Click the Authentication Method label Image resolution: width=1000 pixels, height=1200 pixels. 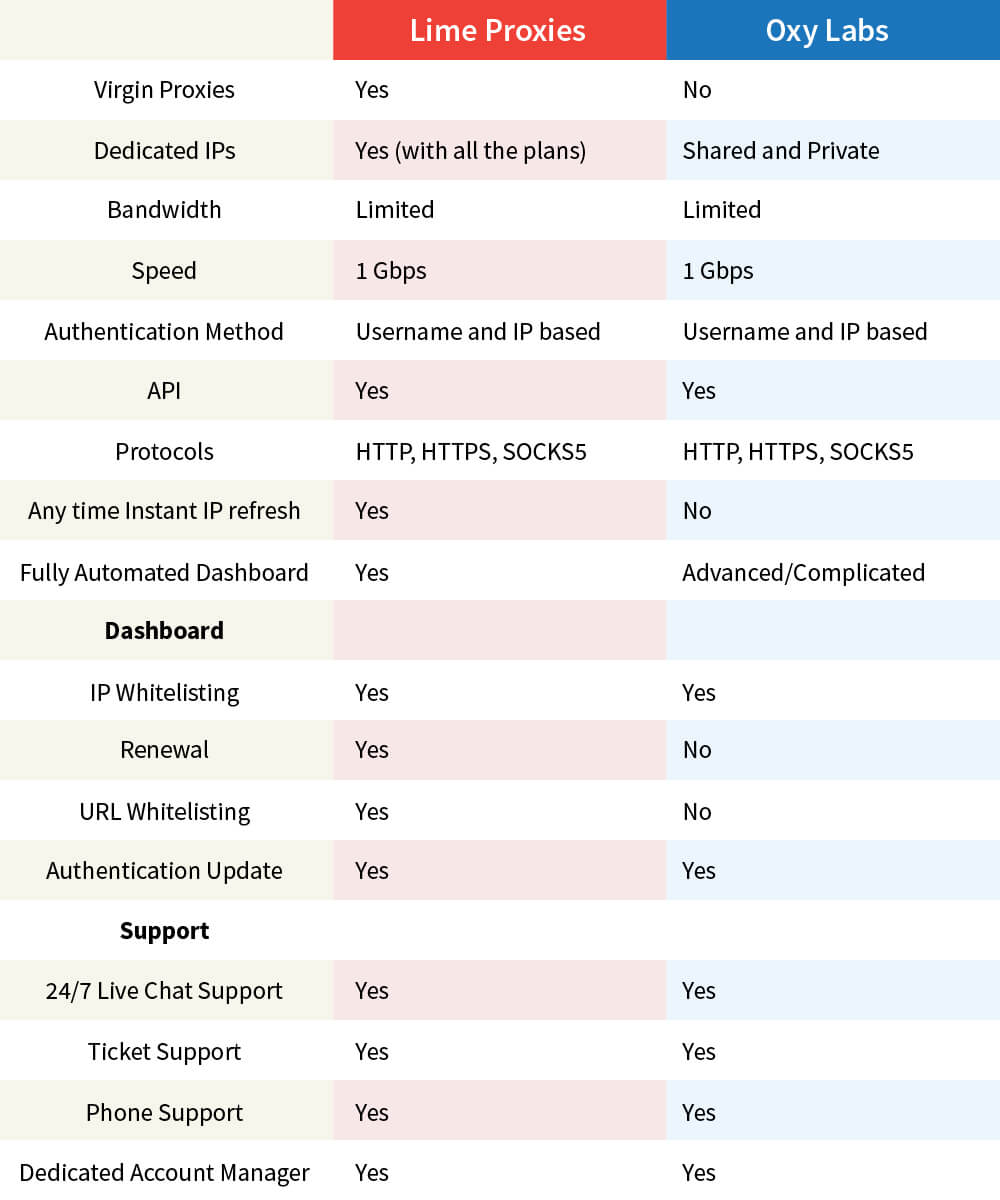pyautogui.click(x=164, y=331)
